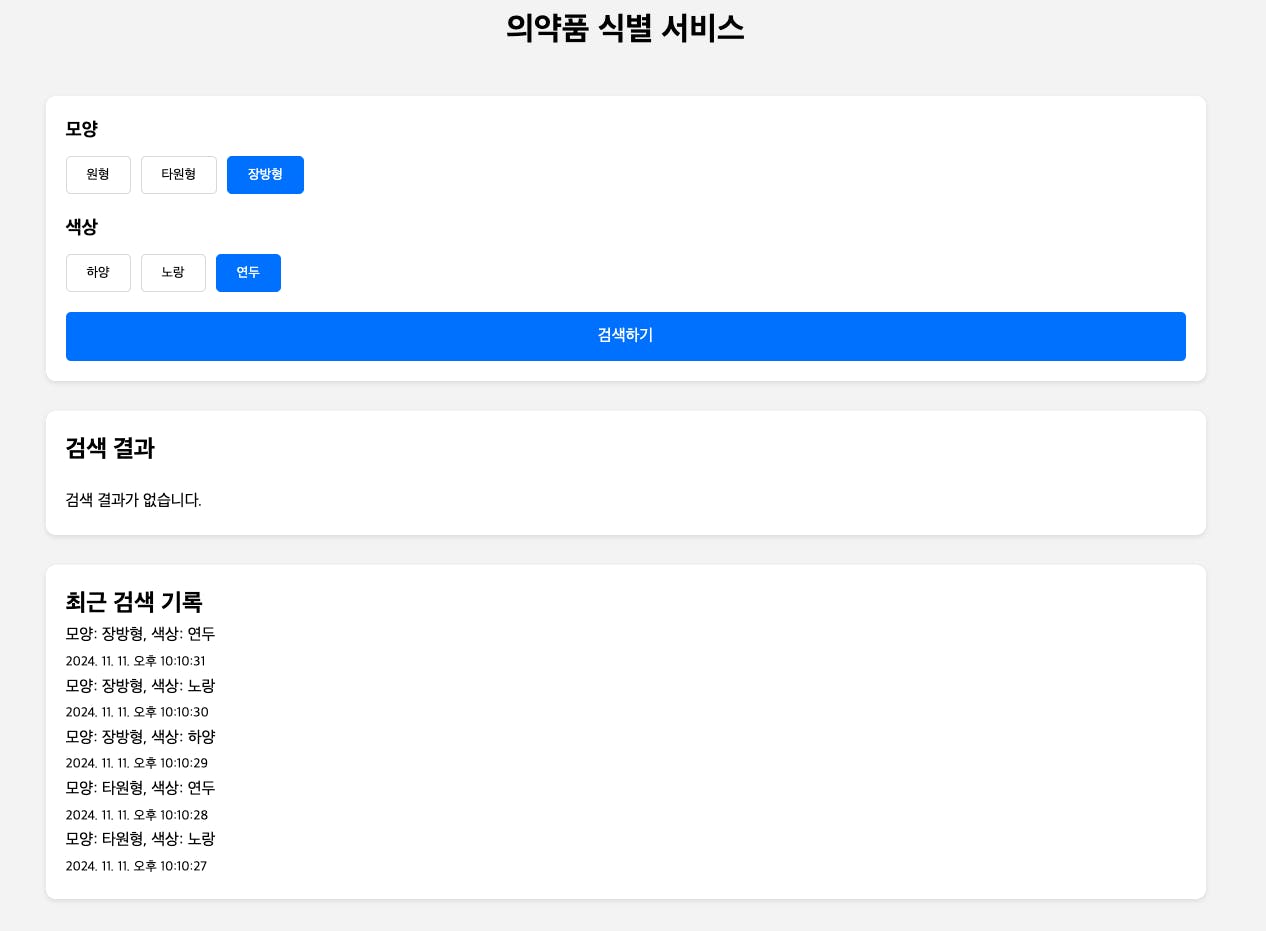Select the 타원형 shape option
The height and width of the screenshot is (931, 1266).
coord(179,175)
